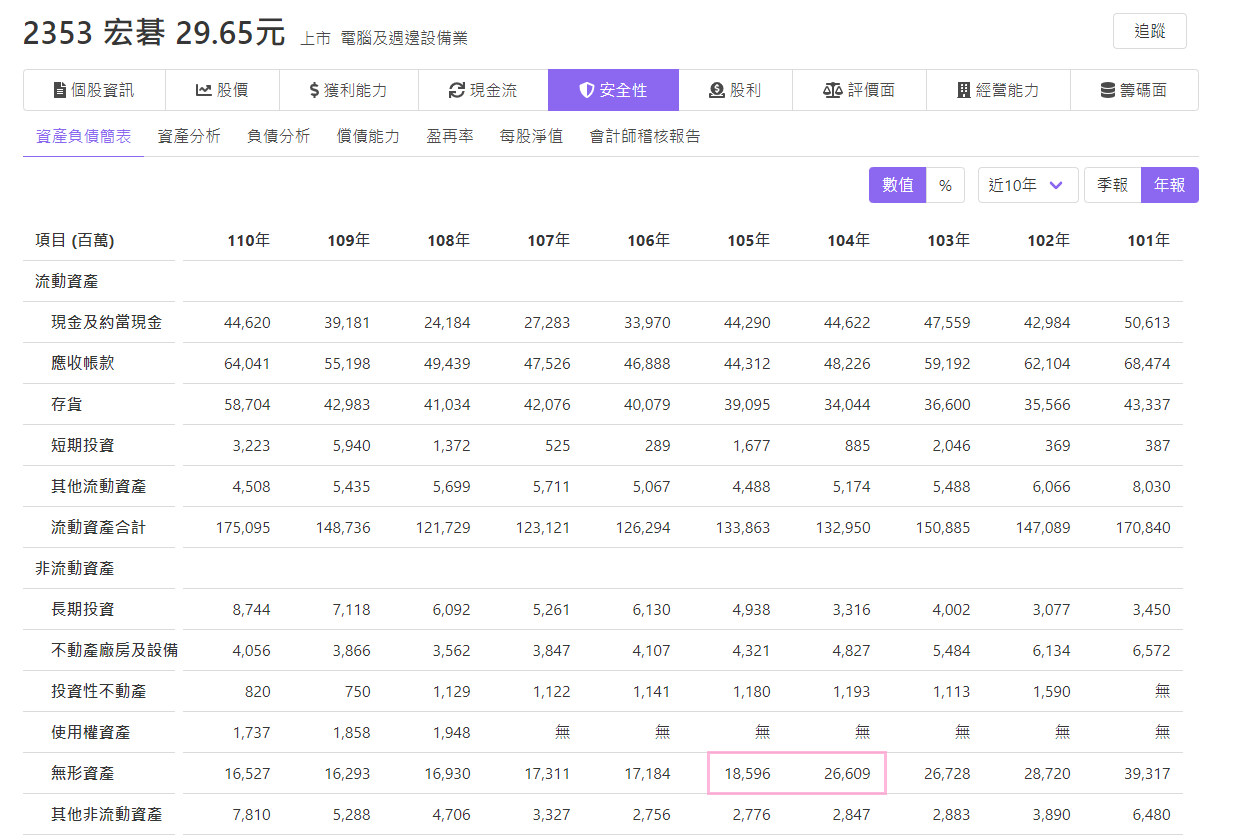Select the 資產負債簡表 sub-tab
Screen dimensions: 1234x836
(83, 136)
